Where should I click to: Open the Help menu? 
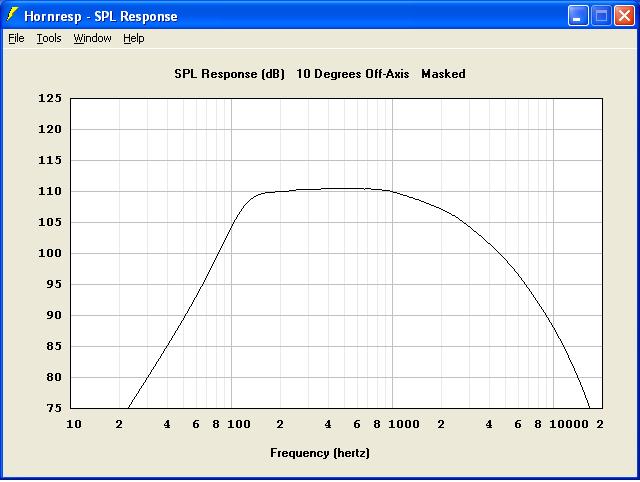[x=134, y=38]
